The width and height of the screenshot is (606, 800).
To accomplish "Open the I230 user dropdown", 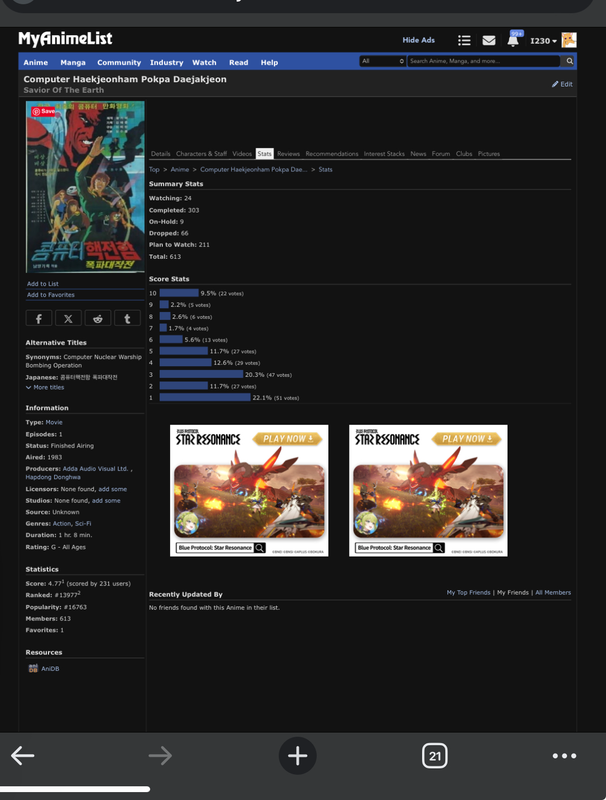I will point(543,41).
